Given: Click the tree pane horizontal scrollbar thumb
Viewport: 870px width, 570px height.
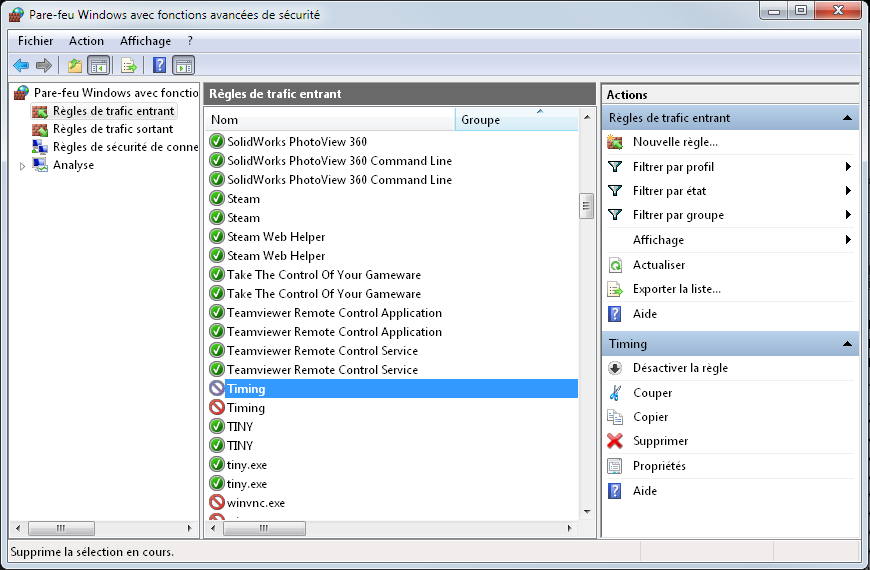Looking at the screenshot, I should (x=61, y=528).
